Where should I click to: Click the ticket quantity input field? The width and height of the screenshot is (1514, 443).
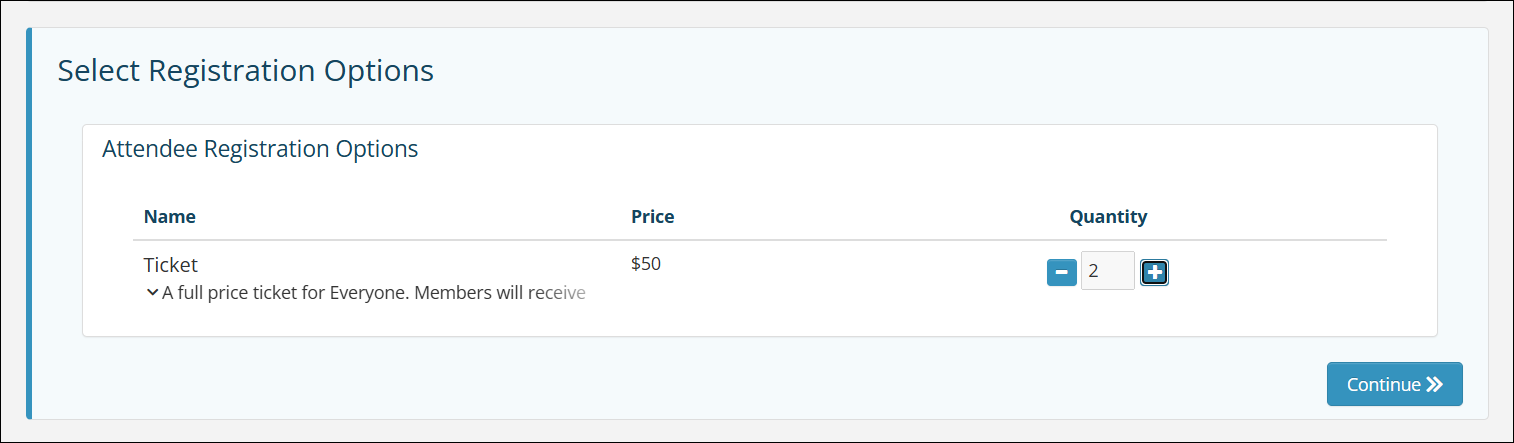click(1107, 271)
